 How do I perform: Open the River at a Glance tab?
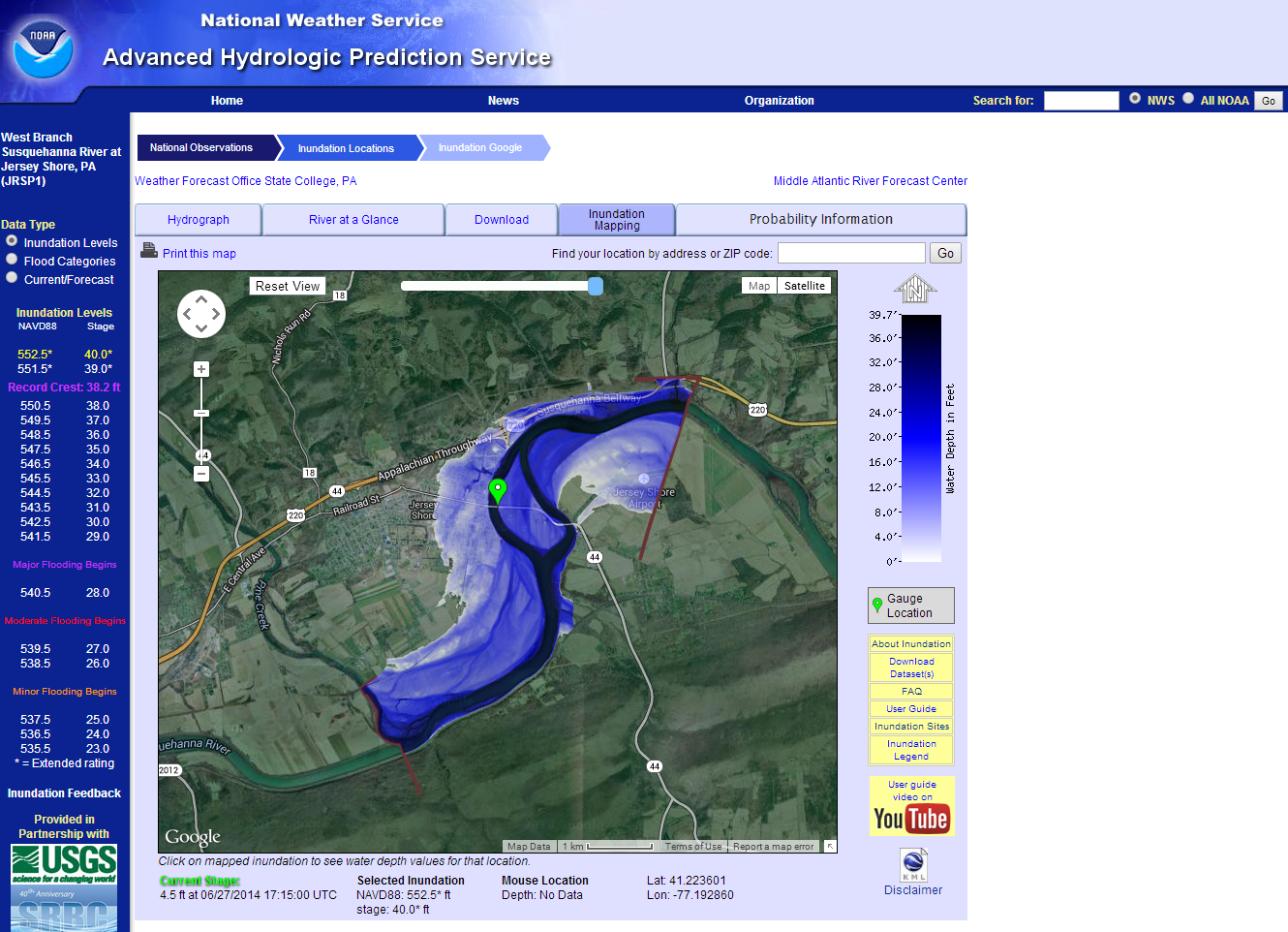pos(353,220)
